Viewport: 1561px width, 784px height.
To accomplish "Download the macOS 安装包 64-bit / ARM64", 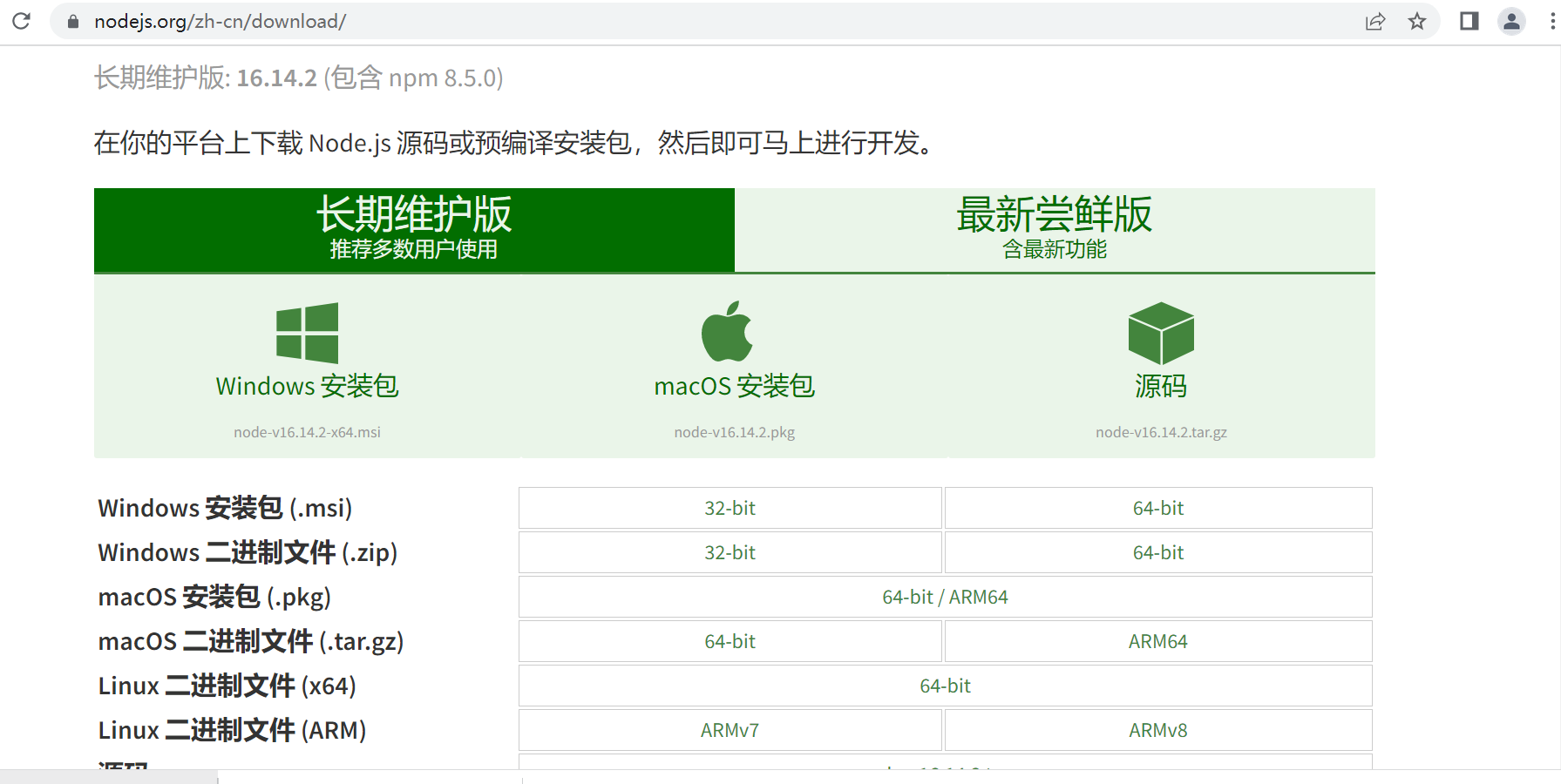I will [946, 597].
